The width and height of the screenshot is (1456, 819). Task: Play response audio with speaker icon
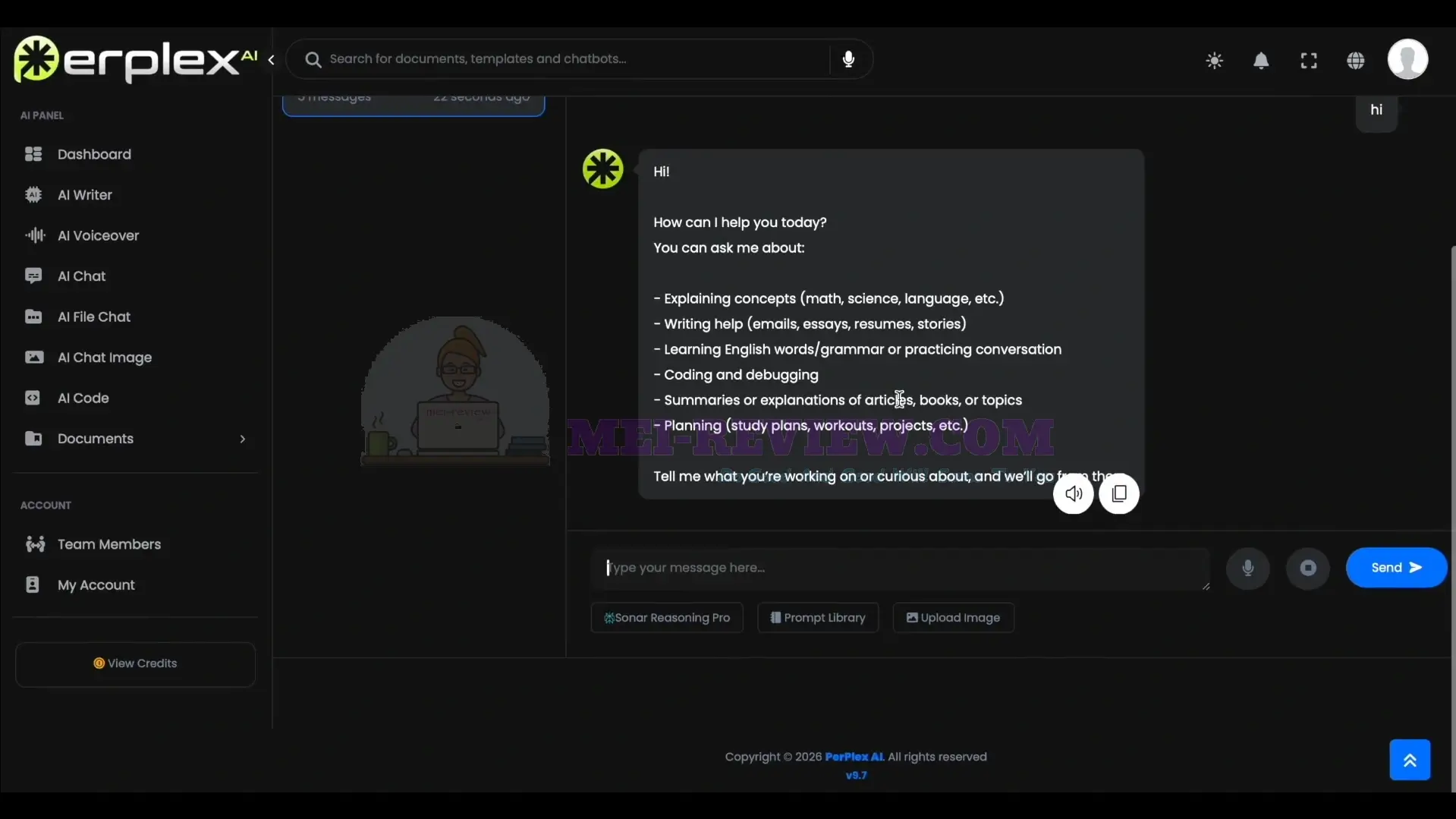(x=1073, y=494)
